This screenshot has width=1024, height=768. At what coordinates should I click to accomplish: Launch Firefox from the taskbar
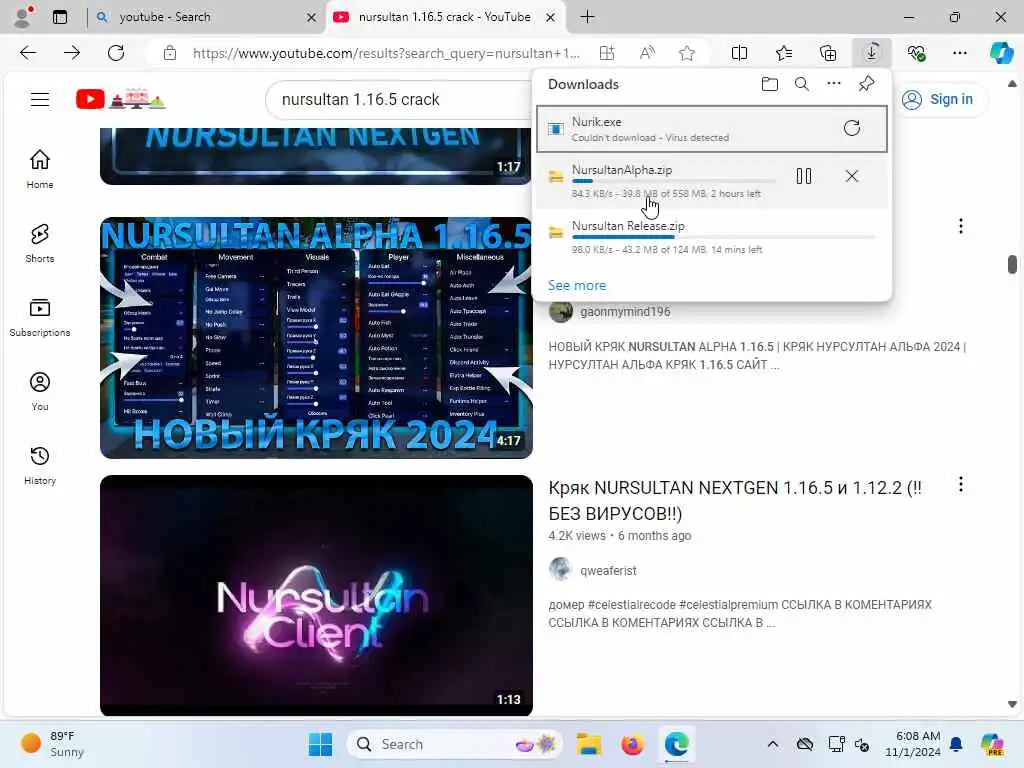click(x=632, y=744)
